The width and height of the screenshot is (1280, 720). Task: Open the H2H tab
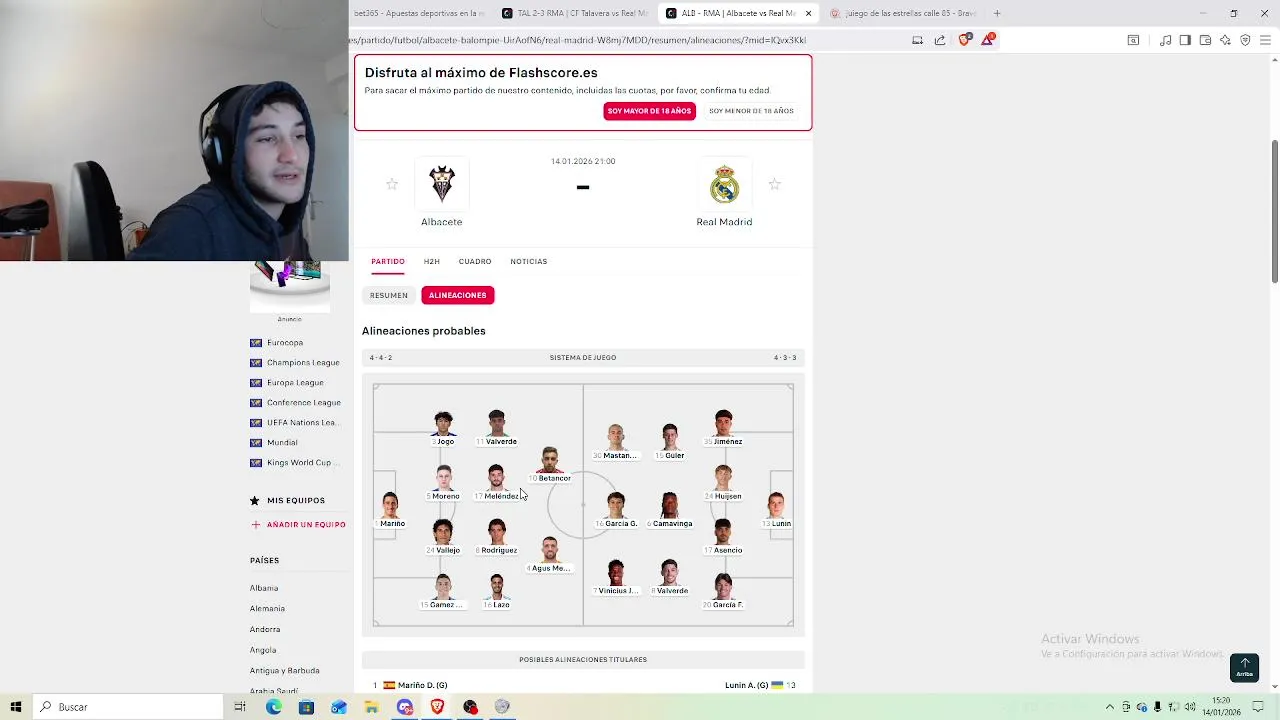(431, 261)
